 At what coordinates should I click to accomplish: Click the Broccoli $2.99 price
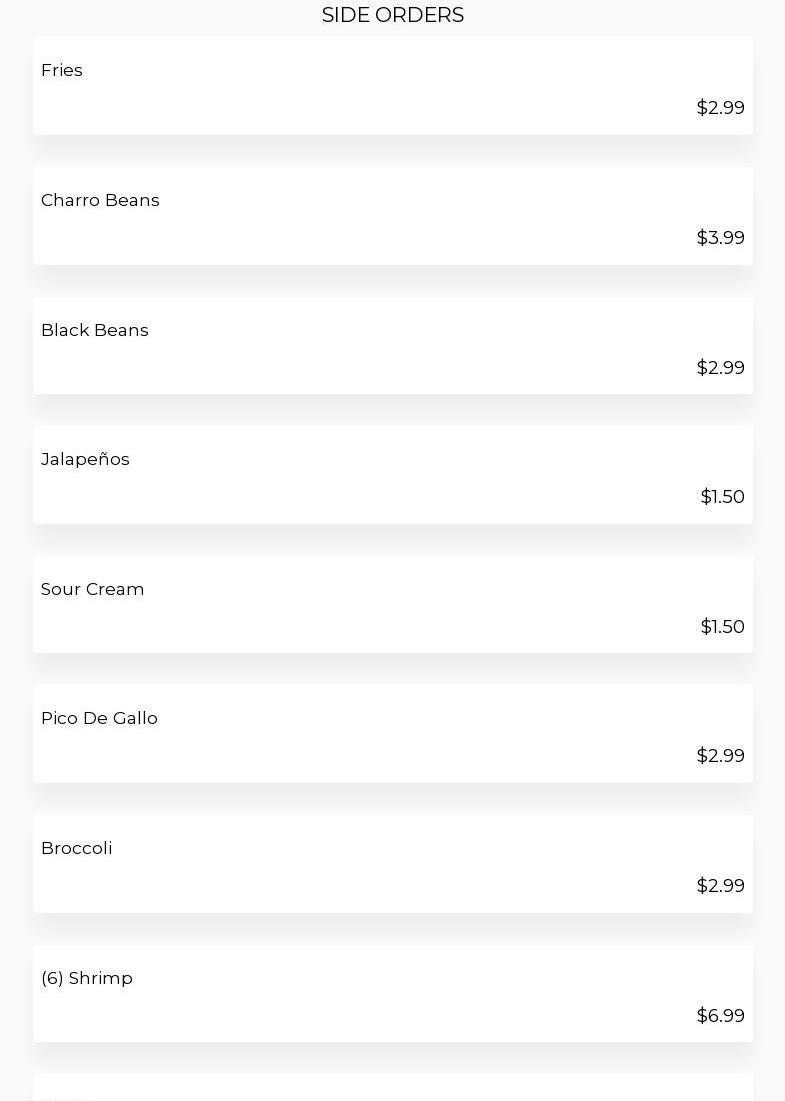[x=720, y=886]
